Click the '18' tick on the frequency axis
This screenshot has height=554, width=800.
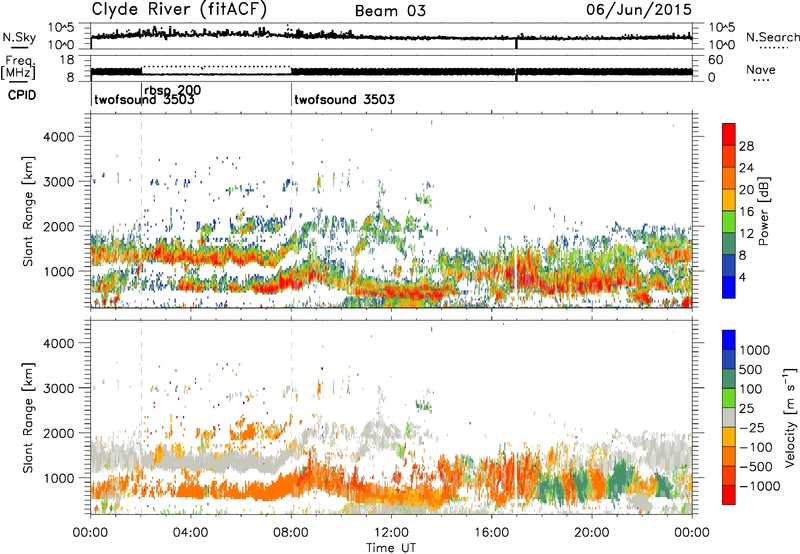pos(66,60)
